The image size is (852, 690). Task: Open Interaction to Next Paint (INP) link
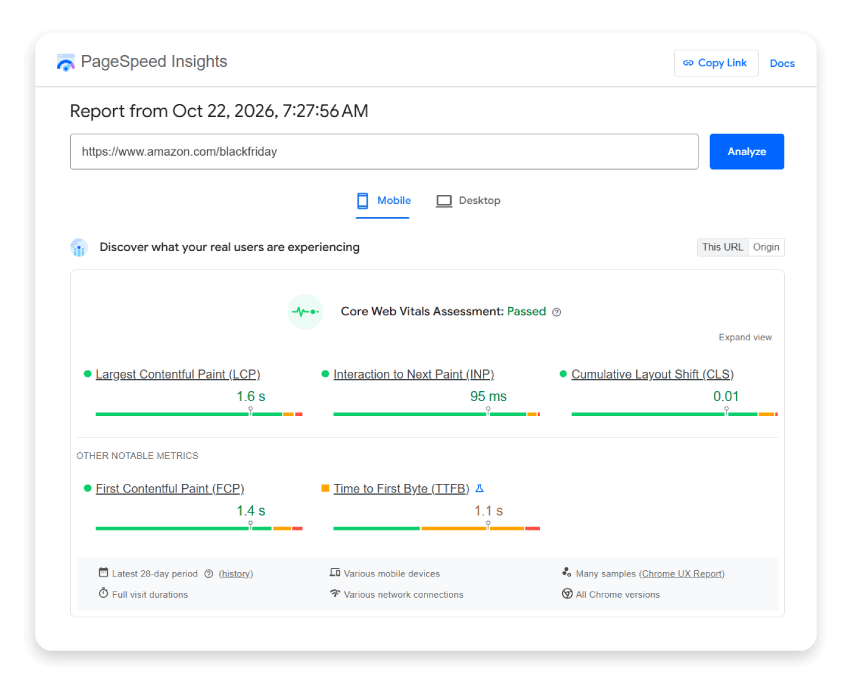coord(414,374)
